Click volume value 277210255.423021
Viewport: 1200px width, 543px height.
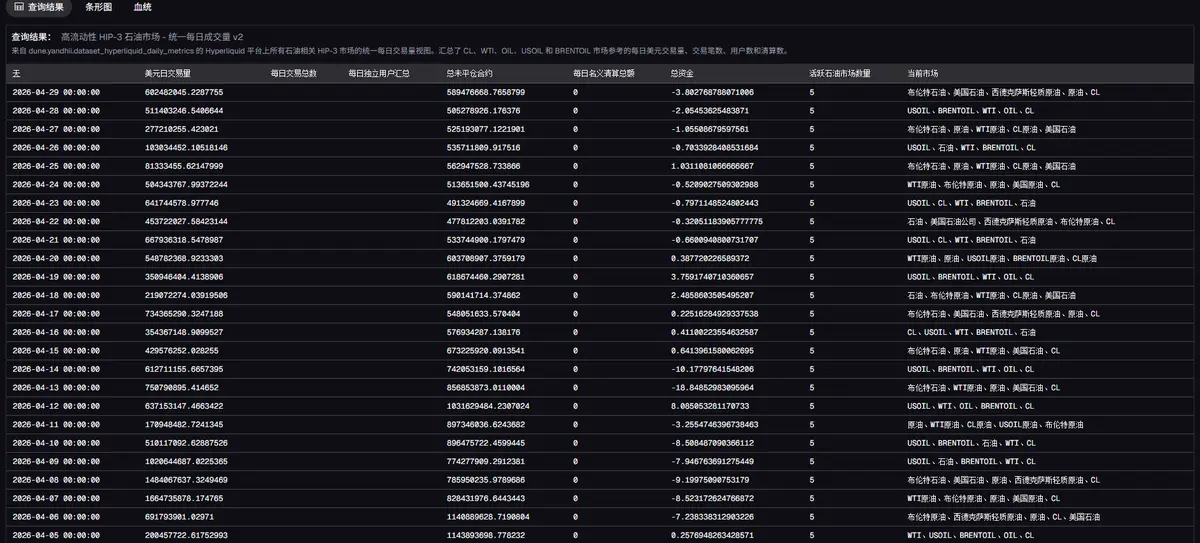[x=181, y=129]
